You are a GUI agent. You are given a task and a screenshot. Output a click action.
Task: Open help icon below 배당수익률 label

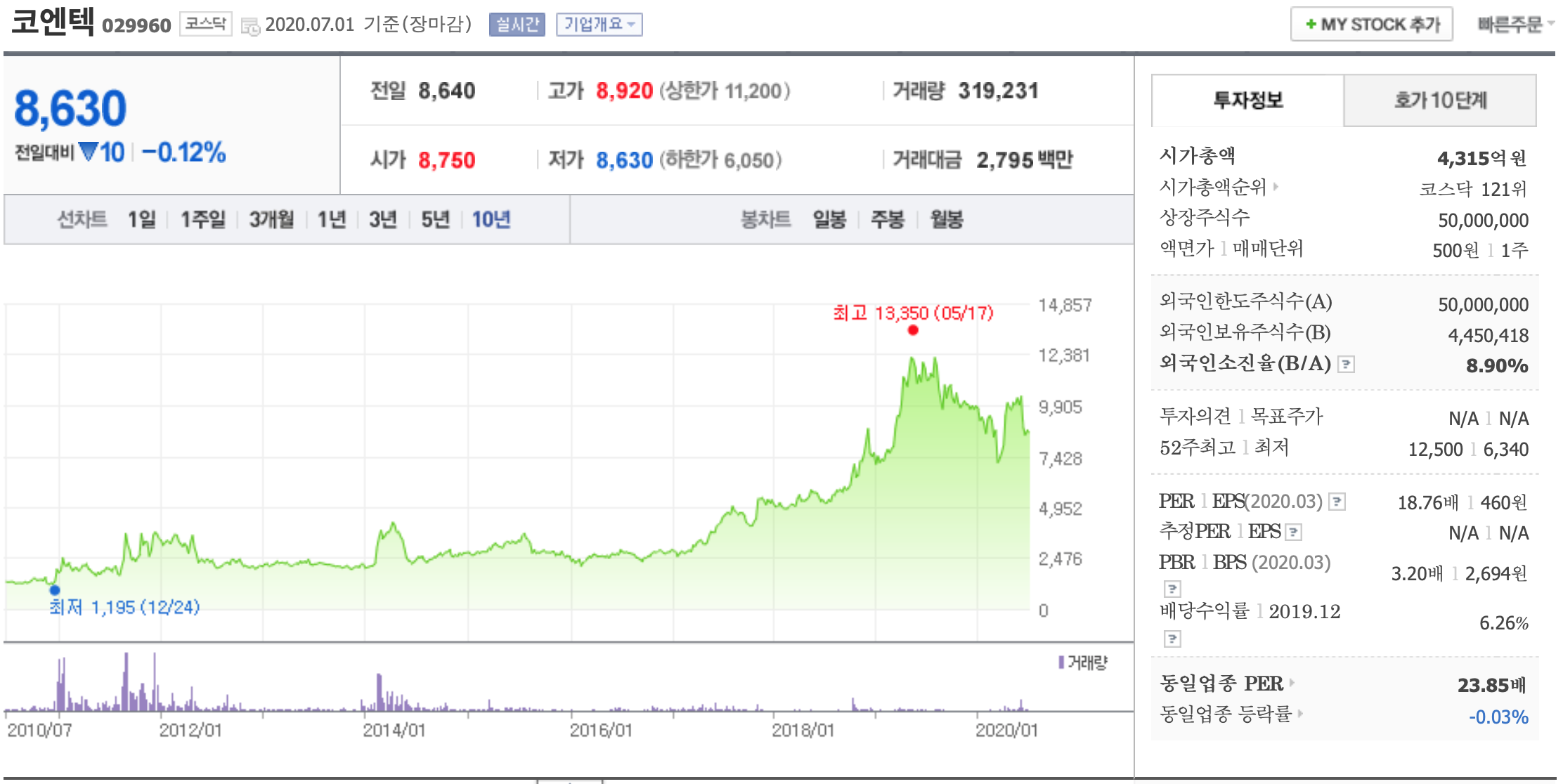(1172, 639)
